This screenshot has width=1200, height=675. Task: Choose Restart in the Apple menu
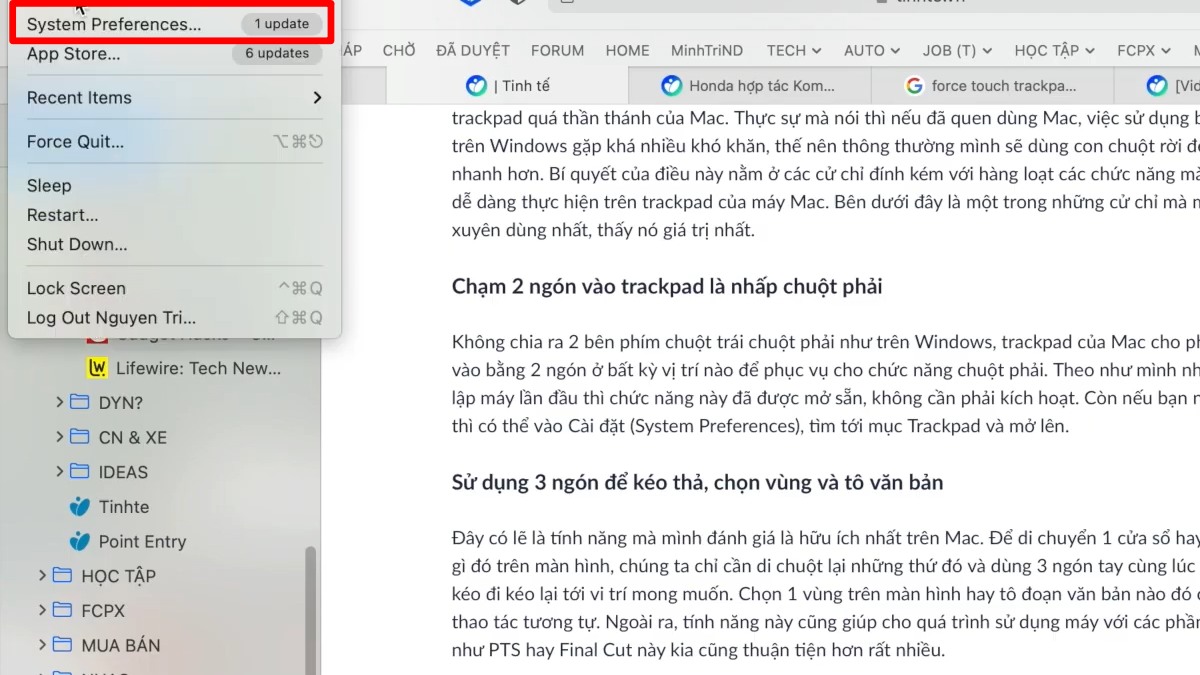[175, 215]
